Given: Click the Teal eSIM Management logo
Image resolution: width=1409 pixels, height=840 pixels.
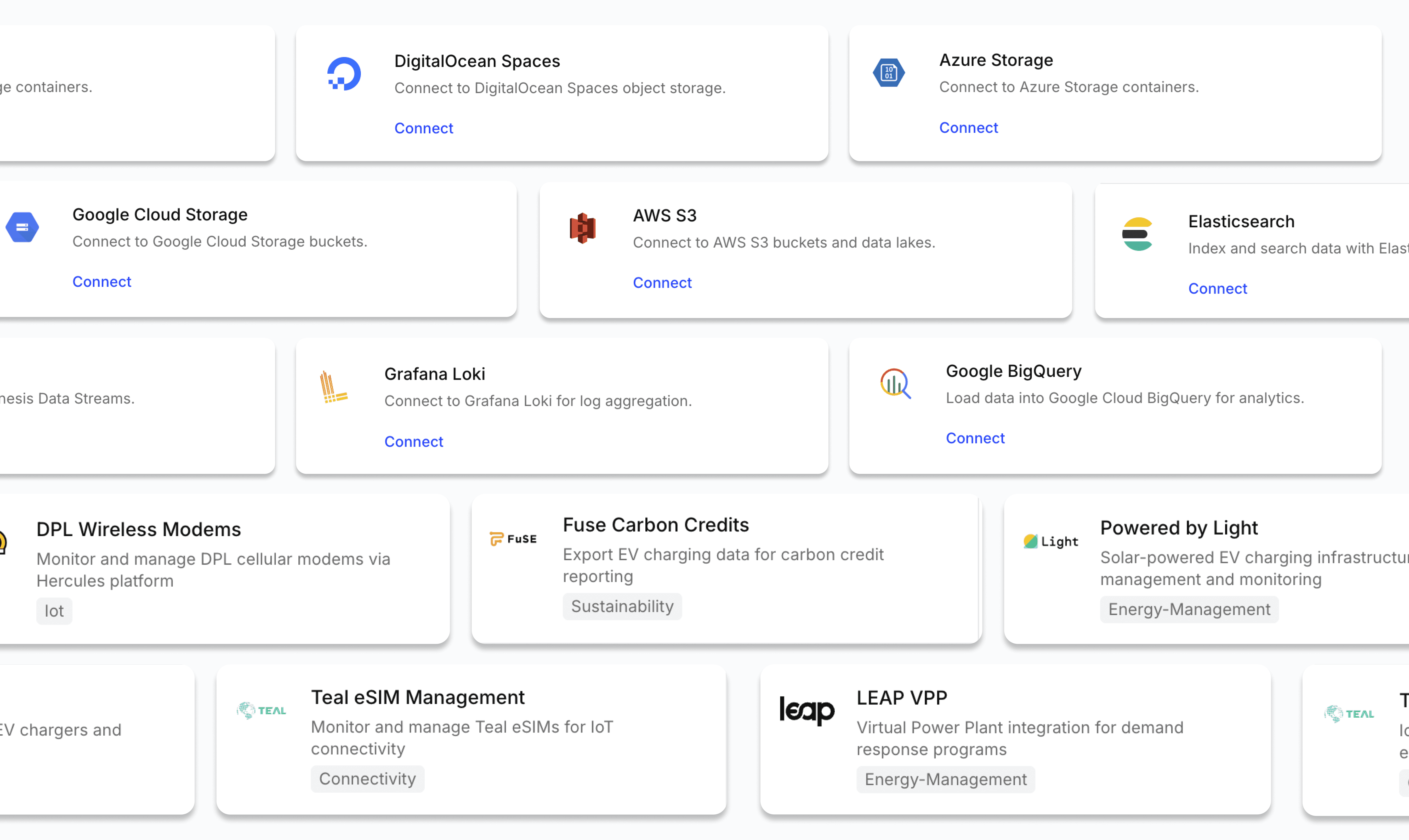Looking at the screenshot, I should click(x=262, y=710).
